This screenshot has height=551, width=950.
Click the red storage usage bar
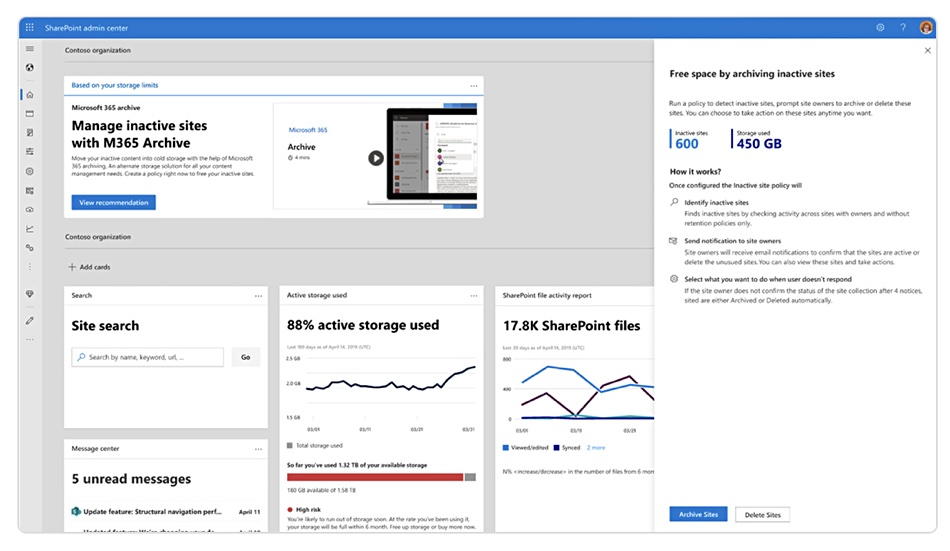point(375,477)
